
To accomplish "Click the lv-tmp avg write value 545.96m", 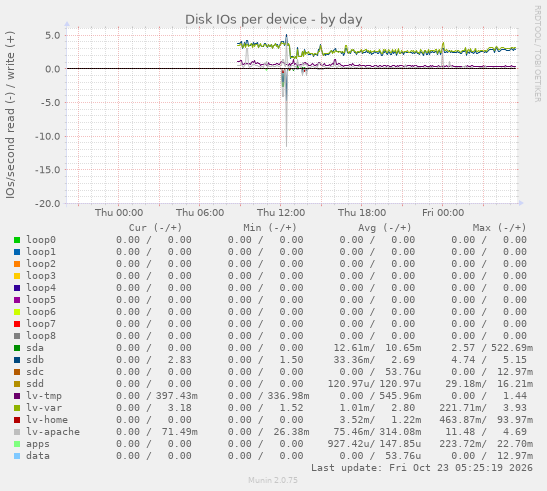I will click(400, 396).
